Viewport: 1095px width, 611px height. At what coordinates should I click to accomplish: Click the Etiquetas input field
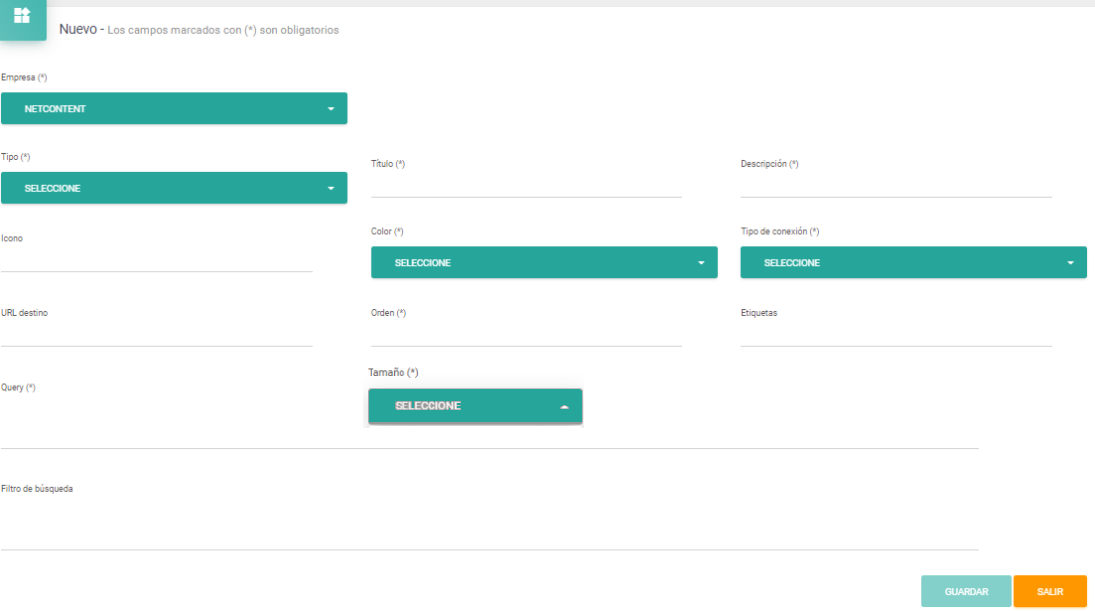(896, 335)
